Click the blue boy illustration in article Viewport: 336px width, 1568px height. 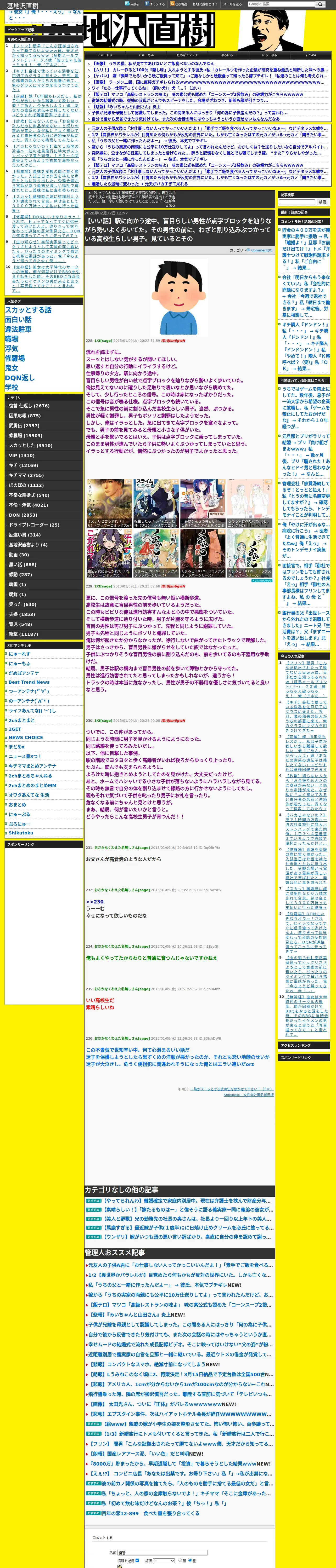(x=179, y=297)
